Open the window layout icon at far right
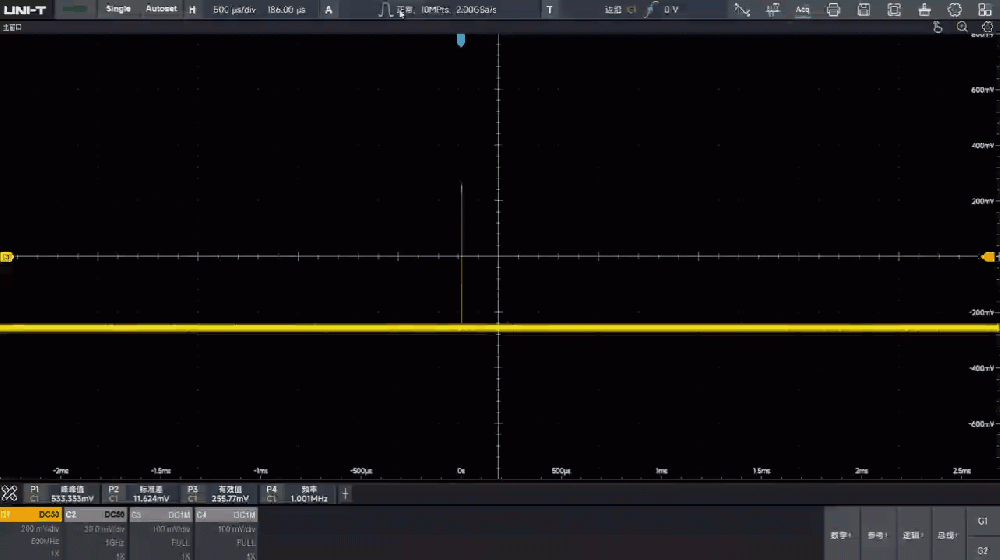Image resolution: width=1000 pixels, height=560 pixels. (984, 9)
